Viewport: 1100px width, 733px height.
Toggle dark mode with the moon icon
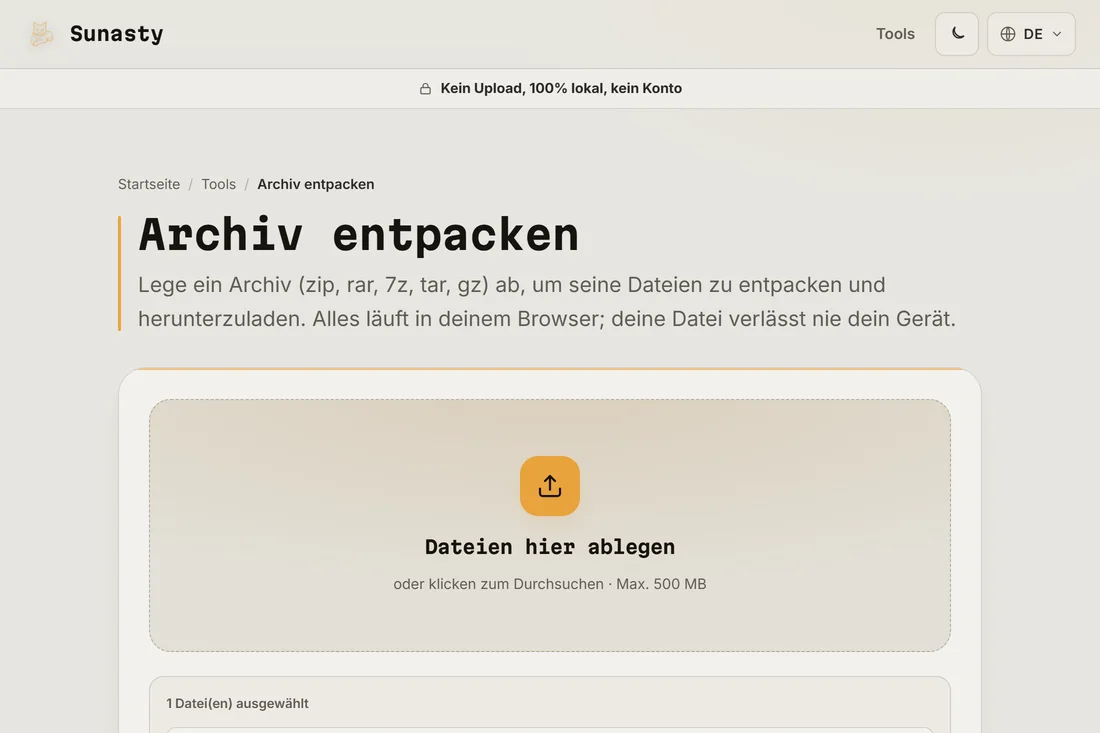pyautogui.click(x=957, y=34)
